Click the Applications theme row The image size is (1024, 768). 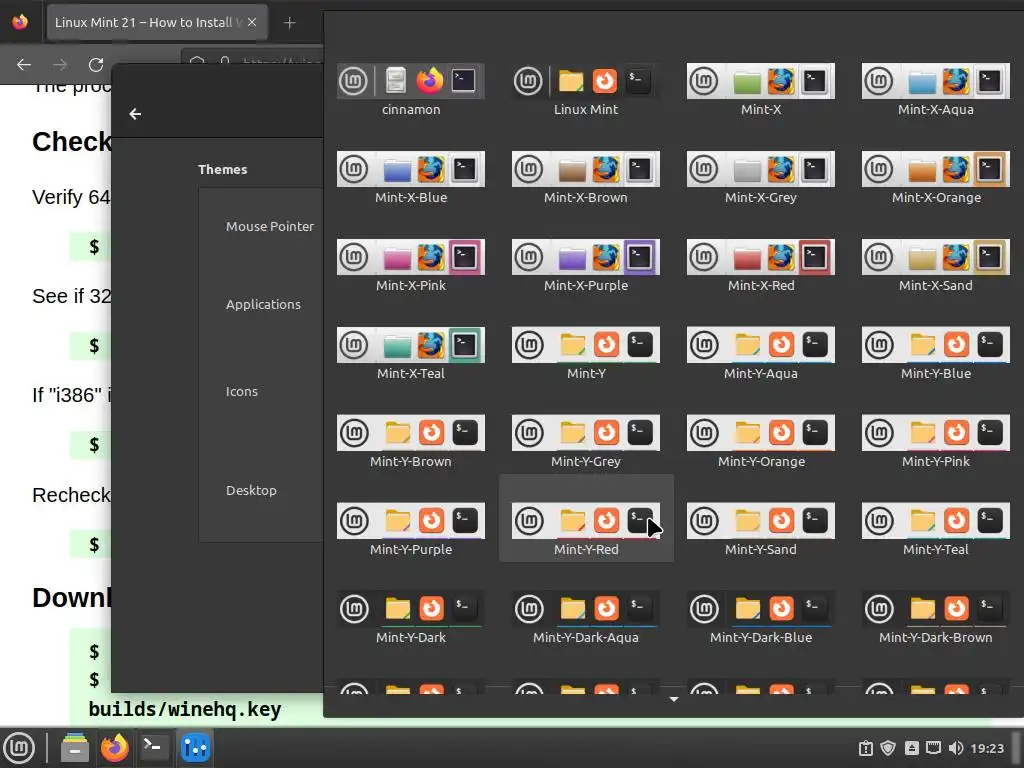click(x=261, y=304)
